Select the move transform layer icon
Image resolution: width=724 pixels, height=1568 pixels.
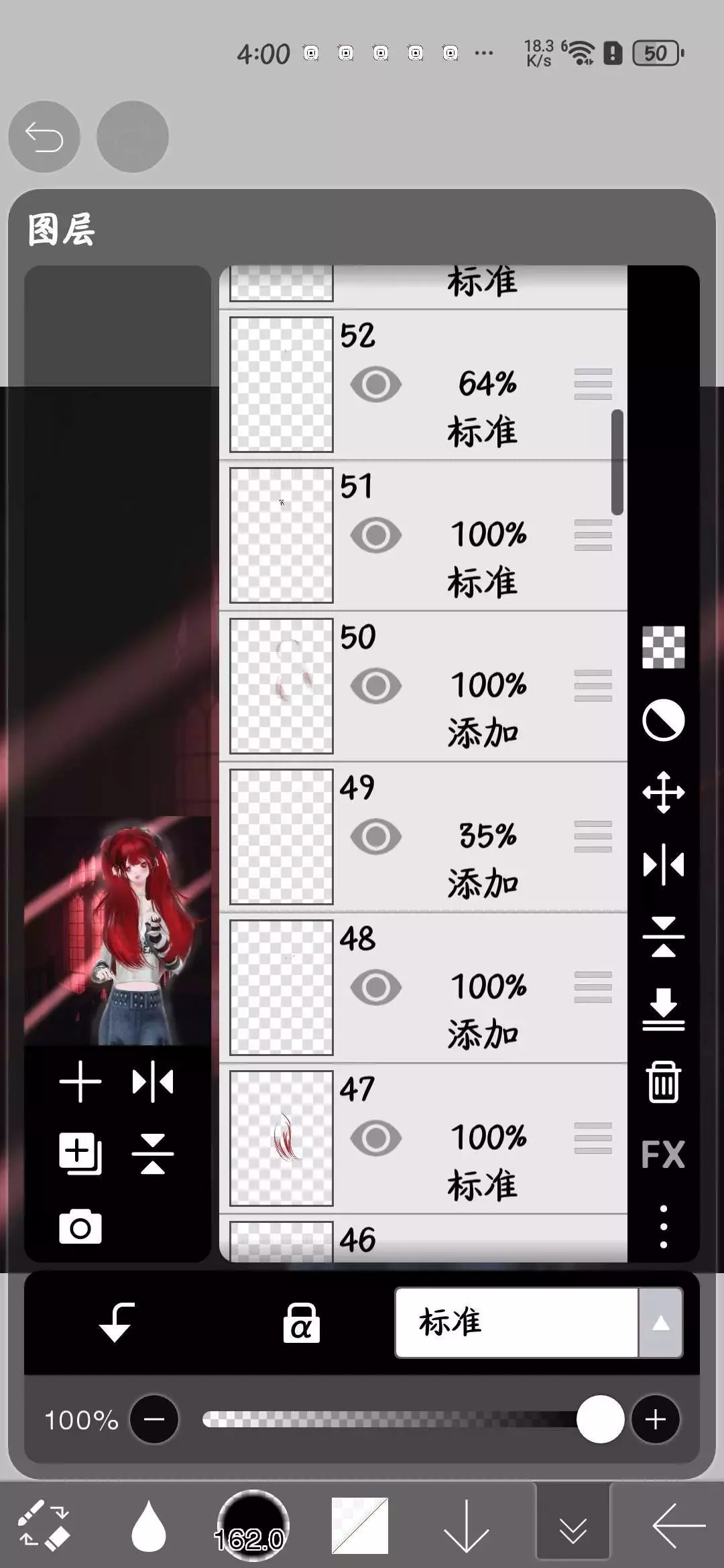664,793
